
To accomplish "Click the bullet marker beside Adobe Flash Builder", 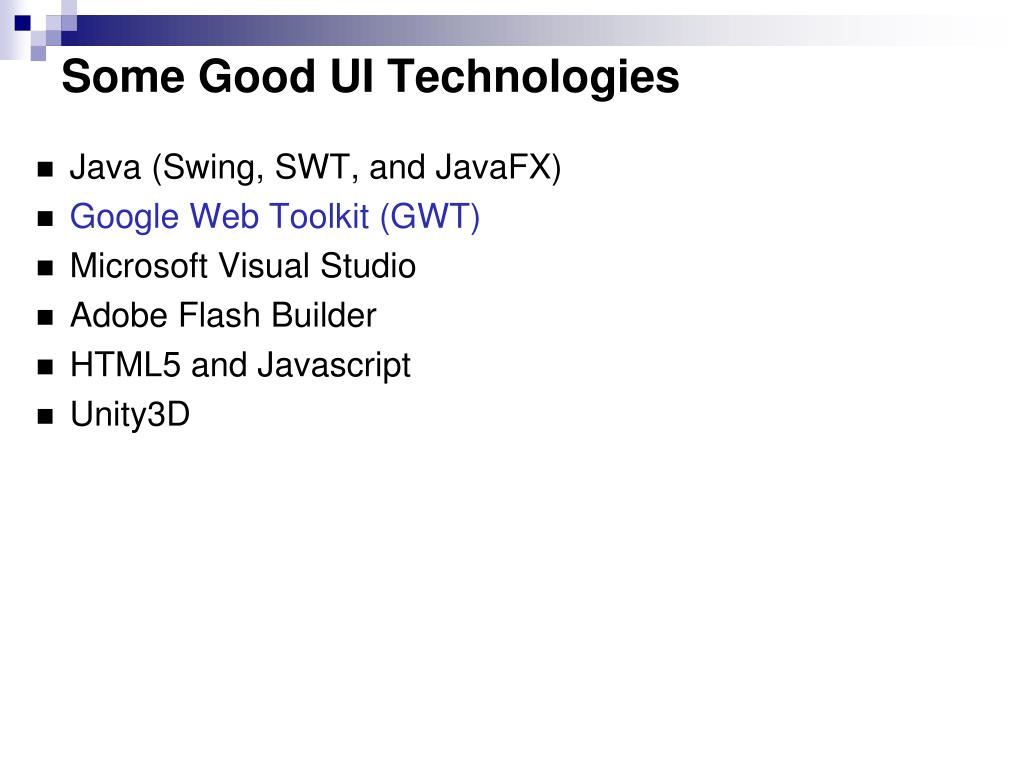I will coord(45,318).
